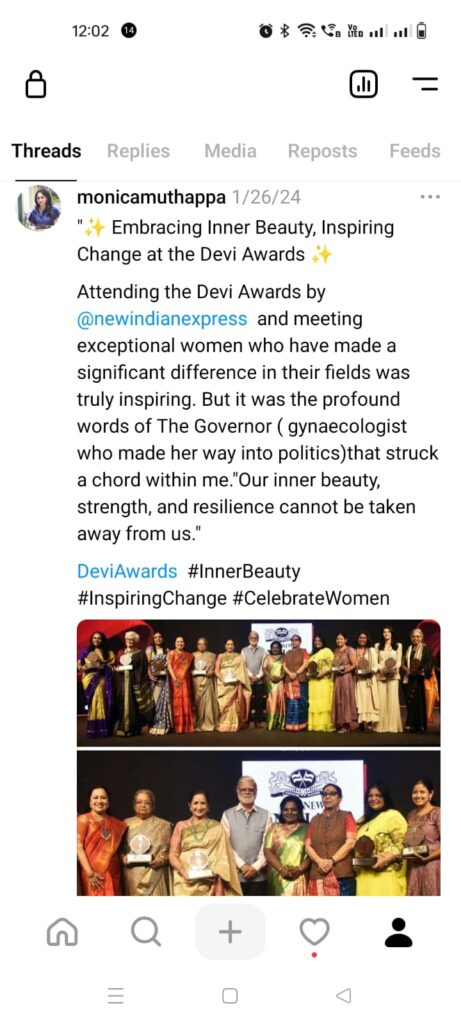461x1024 pixels.
Task: Tap the DeviAwards hashtag link
Action: pyautogui.click(x=127, y=571)
